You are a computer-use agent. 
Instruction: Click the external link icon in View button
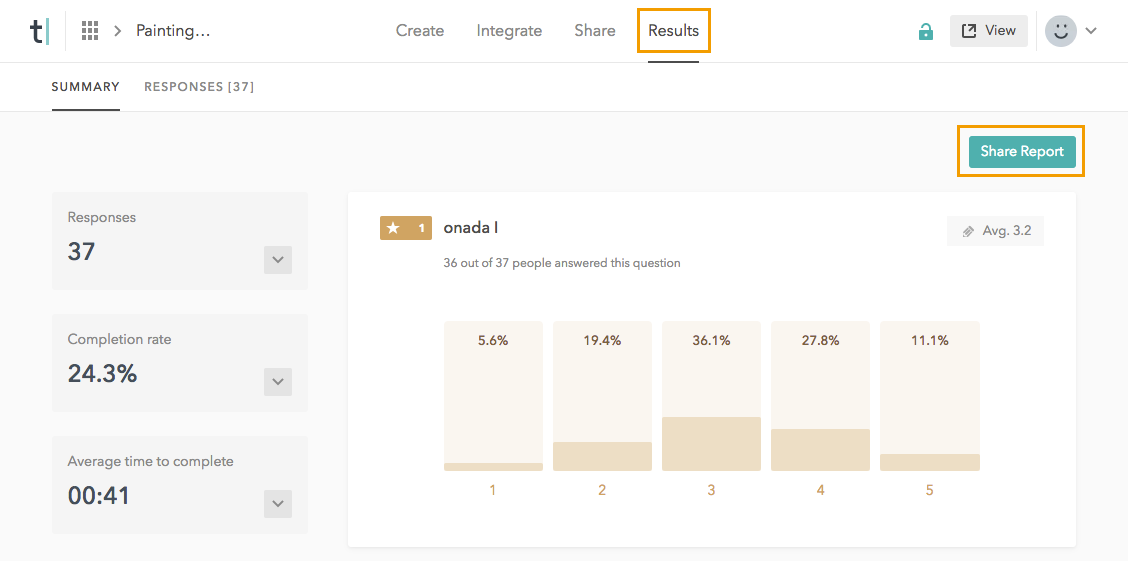pos(970,31)
